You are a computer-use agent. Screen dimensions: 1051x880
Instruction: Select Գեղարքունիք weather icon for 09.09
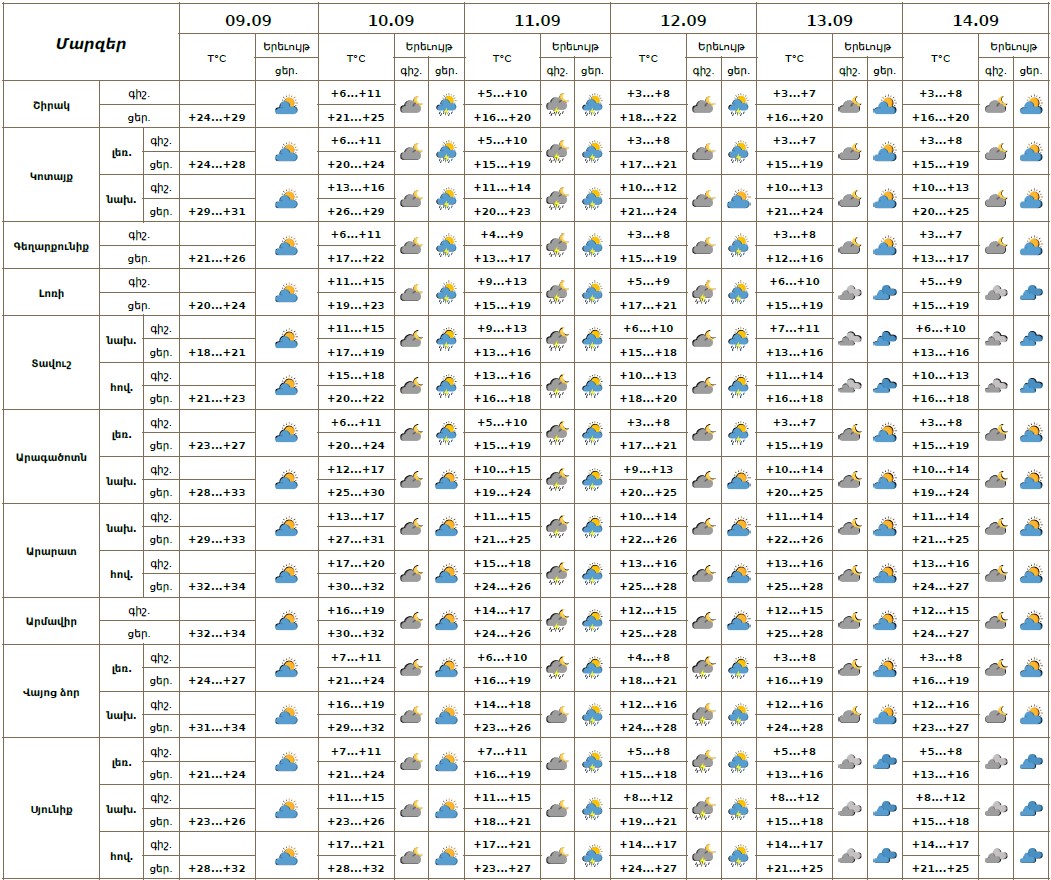[287, 246]
